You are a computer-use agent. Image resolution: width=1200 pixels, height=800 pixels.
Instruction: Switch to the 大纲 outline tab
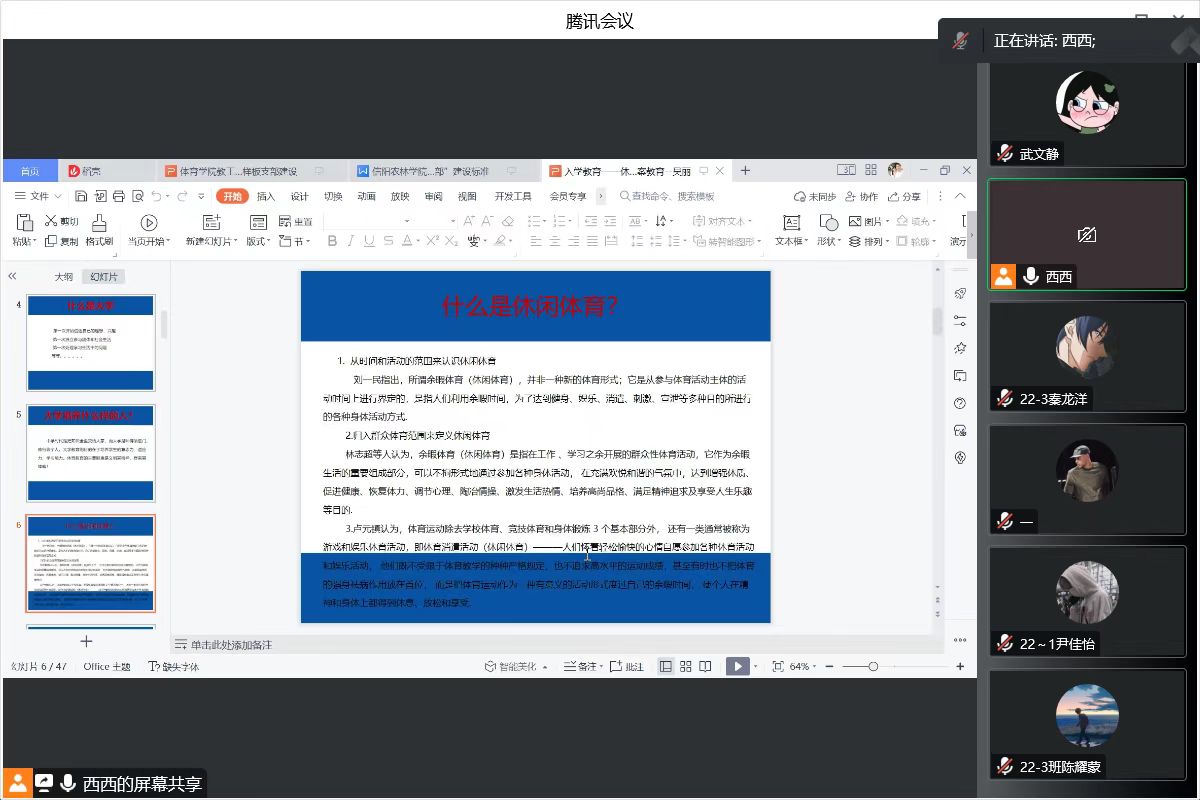pos(63,277)
